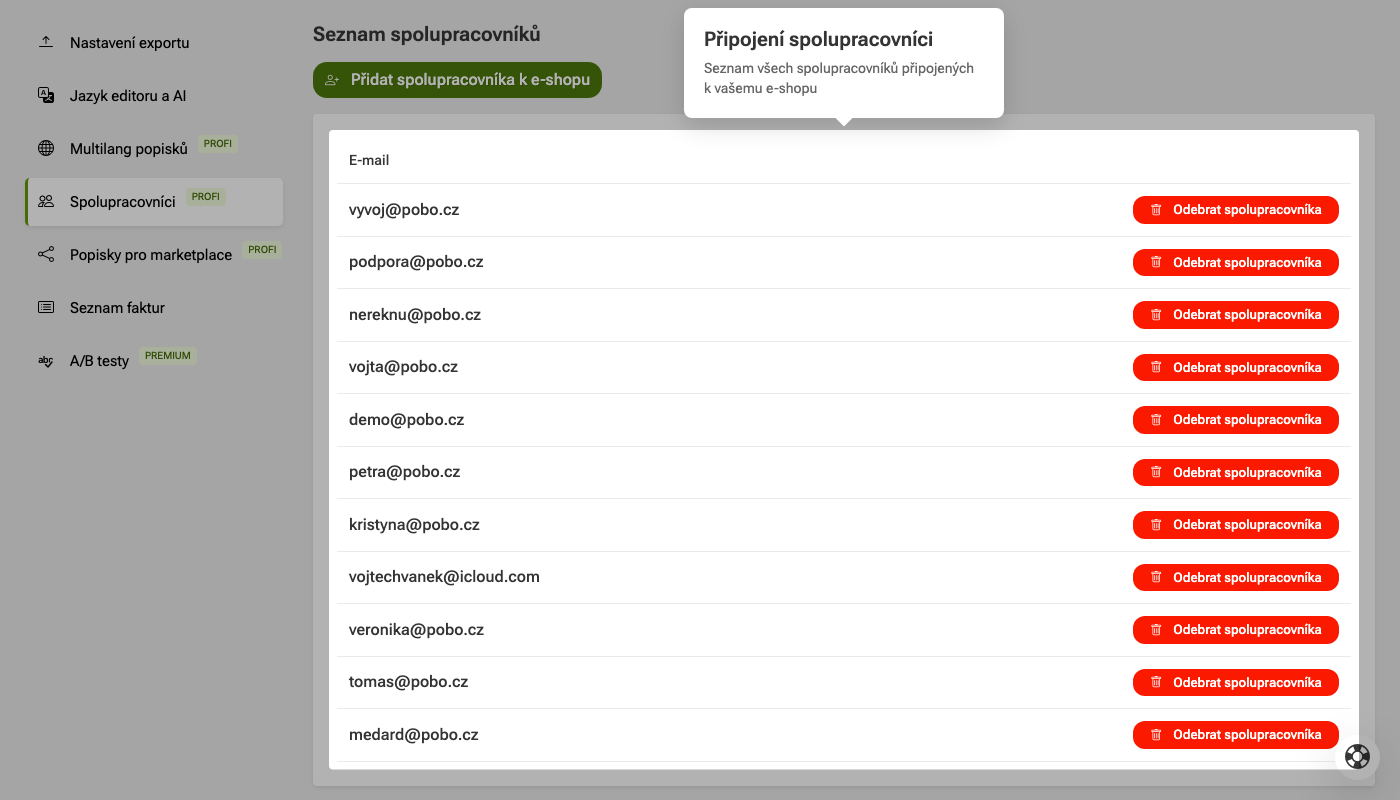Click the translate icon for Jazyk editoru a AI
Viewport: 1400px width, 800px height.
tap(46, 96)
